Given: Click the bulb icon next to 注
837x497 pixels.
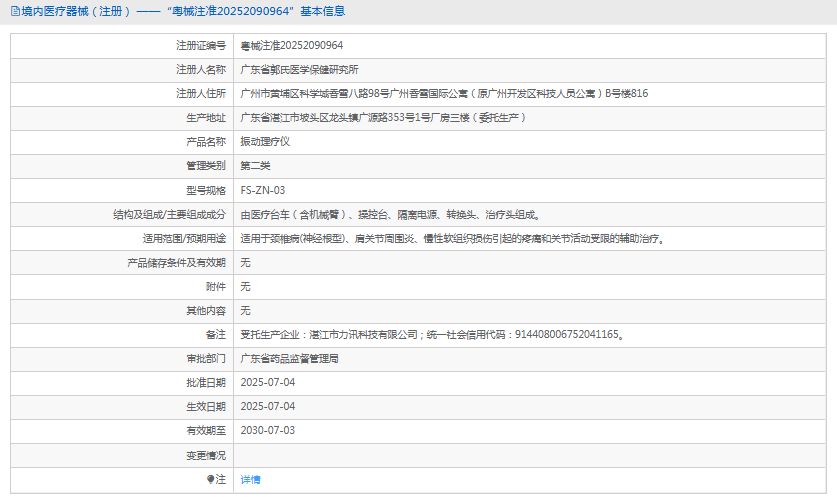Looking at the screenshot, I should (x=210, y=479).
